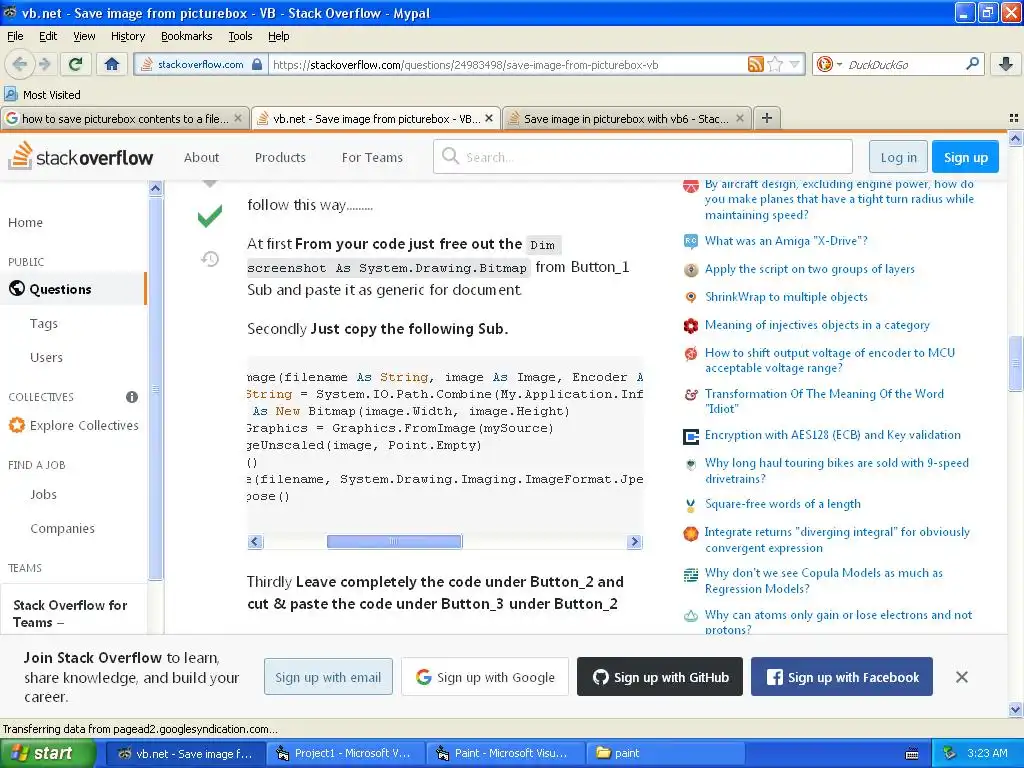Click the Questions globe icon

(x=17, y=289)
